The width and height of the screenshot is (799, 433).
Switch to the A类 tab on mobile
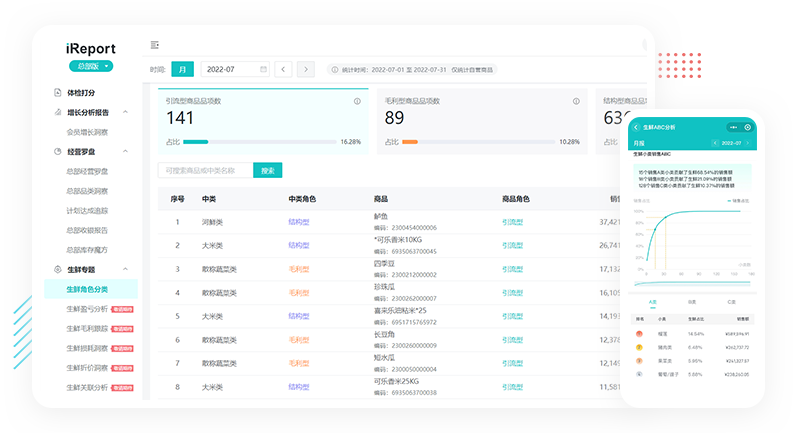coord(653,302)
